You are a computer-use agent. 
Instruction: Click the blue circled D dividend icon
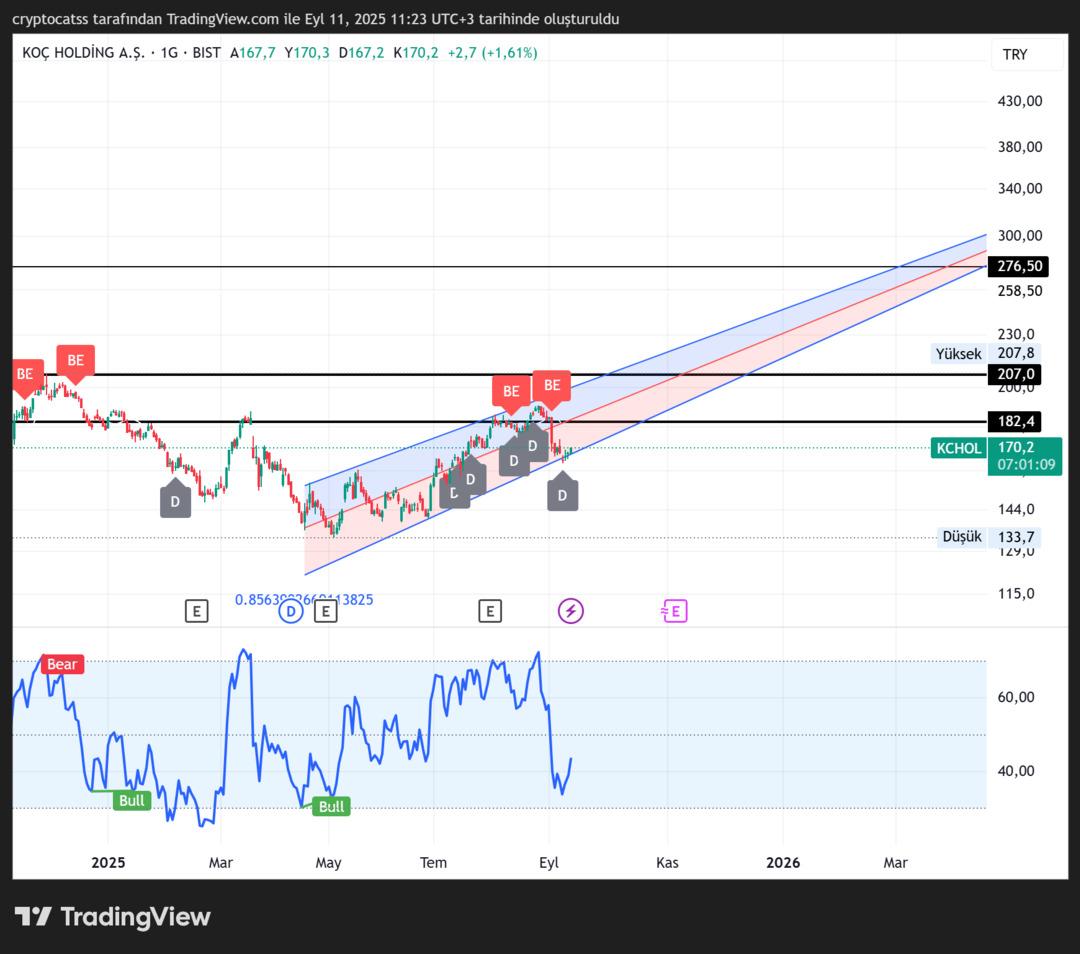291,611
